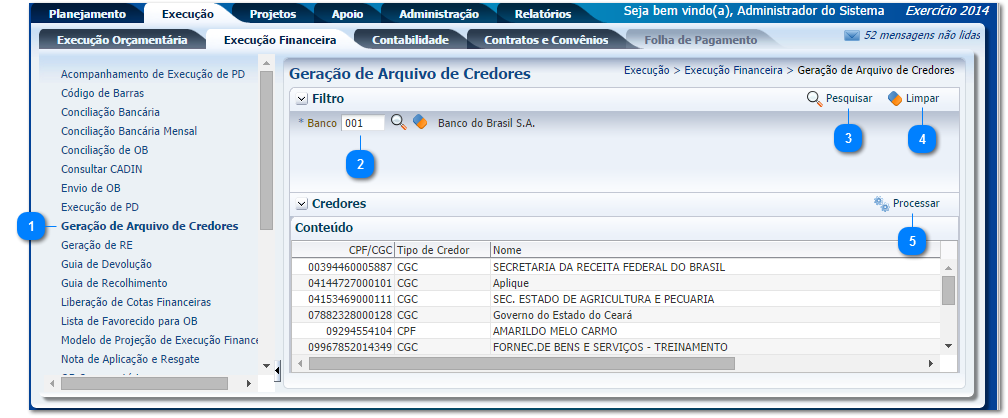Screen dimensions: 1008x418
Task: Select the AMARILDO MELO CARMO row
Action: pyautogui.click(x=555, y=330)
